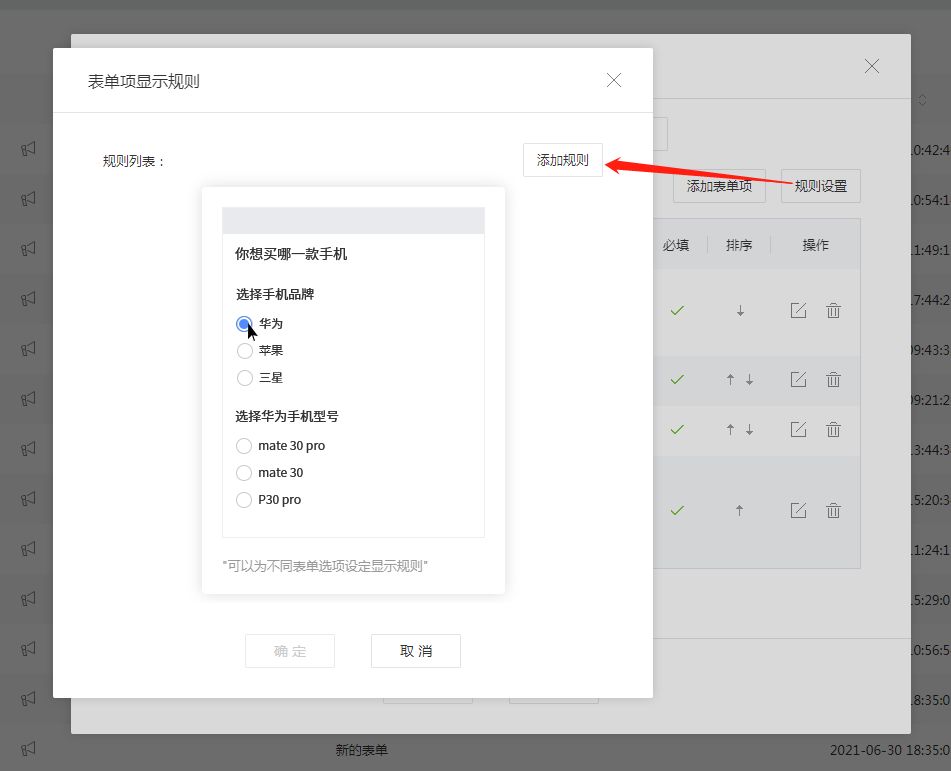Move third table row down
951x771 pixels.
(750, 429)
